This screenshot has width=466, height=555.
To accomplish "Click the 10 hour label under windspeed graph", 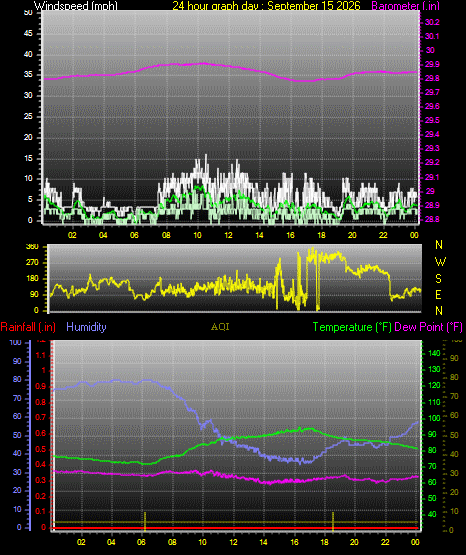I will pyautogui.click(x=197, y=235).
